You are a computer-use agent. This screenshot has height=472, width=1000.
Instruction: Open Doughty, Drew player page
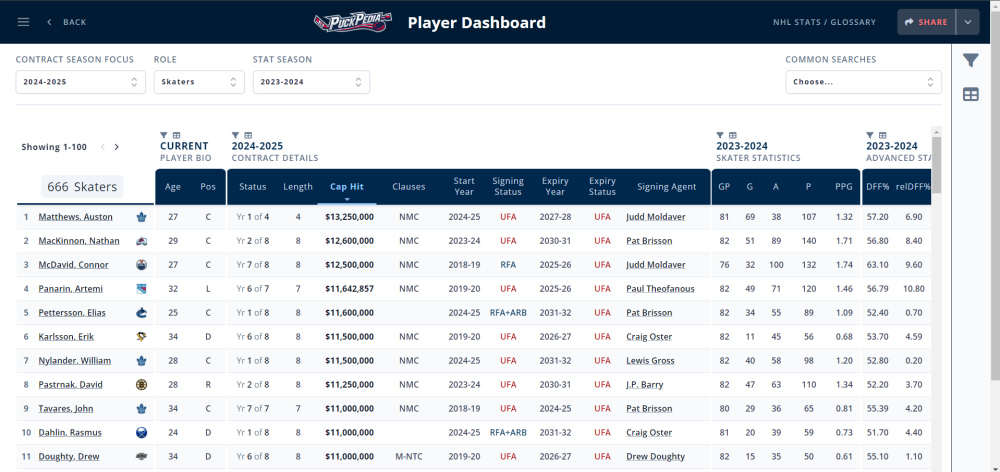[x=69, y=457]
